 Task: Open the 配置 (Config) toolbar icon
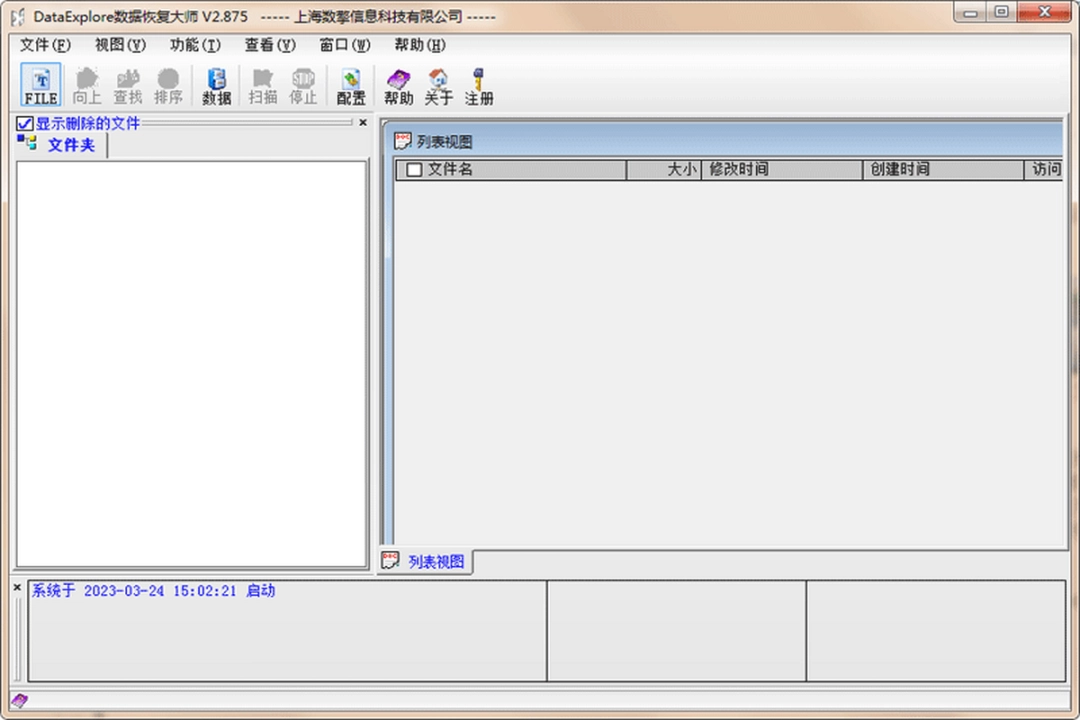tap(351, 86)
